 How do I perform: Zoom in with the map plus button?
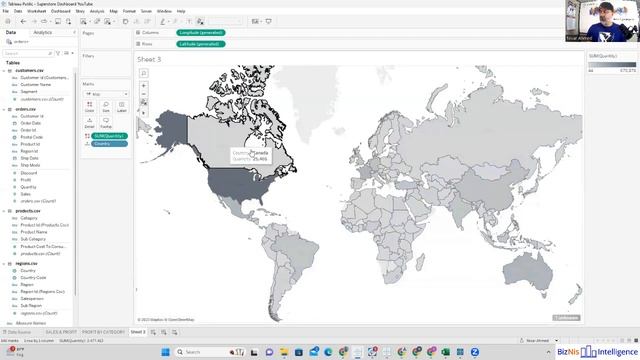pos(144,86)
